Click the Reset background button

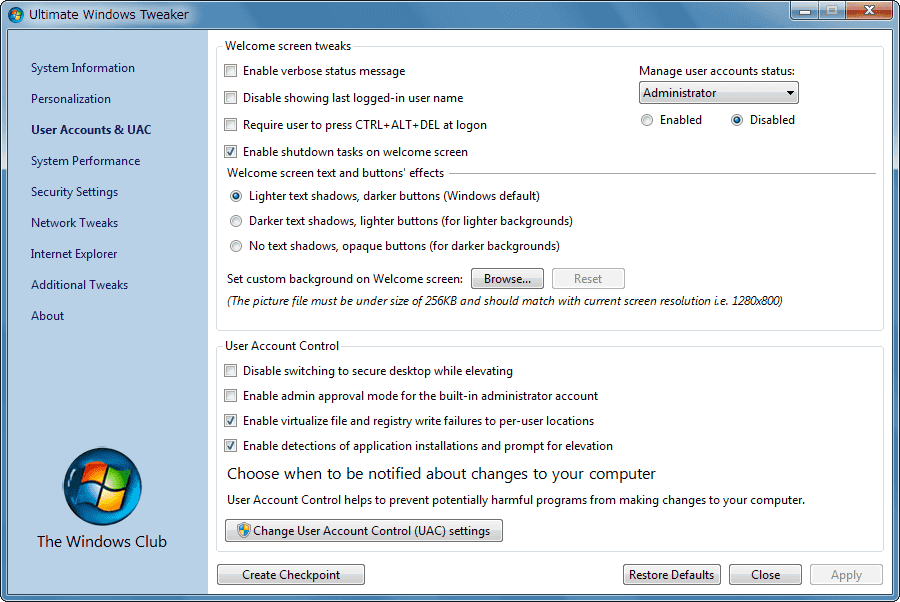coord(588,279)
